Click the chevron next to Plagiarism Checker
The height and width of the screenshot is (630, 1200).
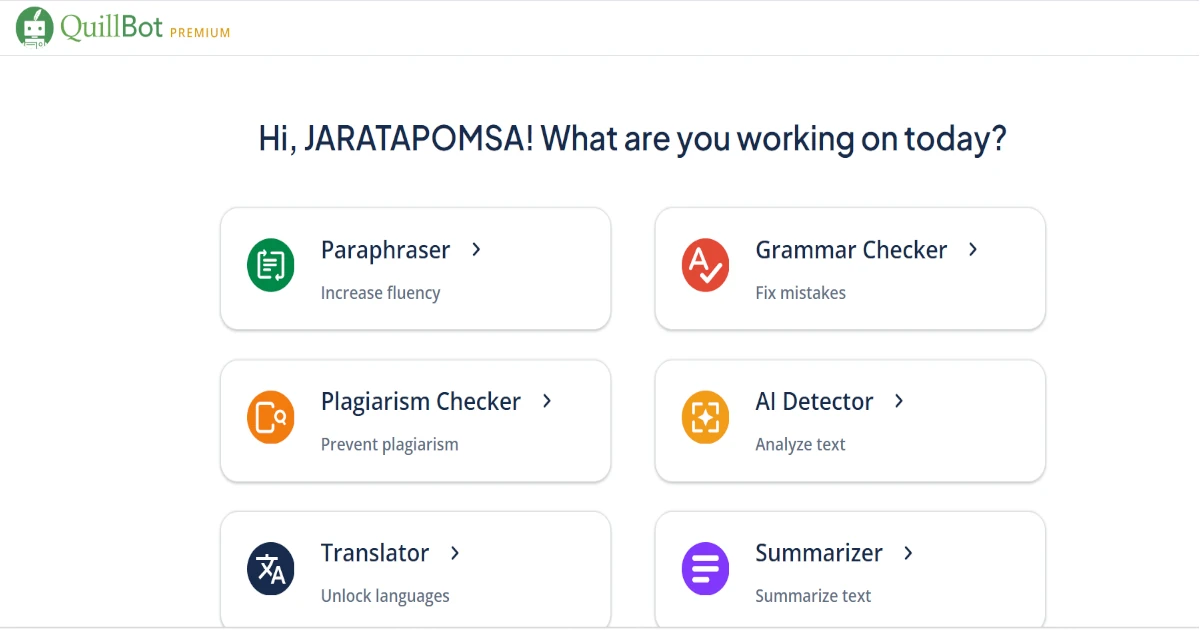[547, 401]
